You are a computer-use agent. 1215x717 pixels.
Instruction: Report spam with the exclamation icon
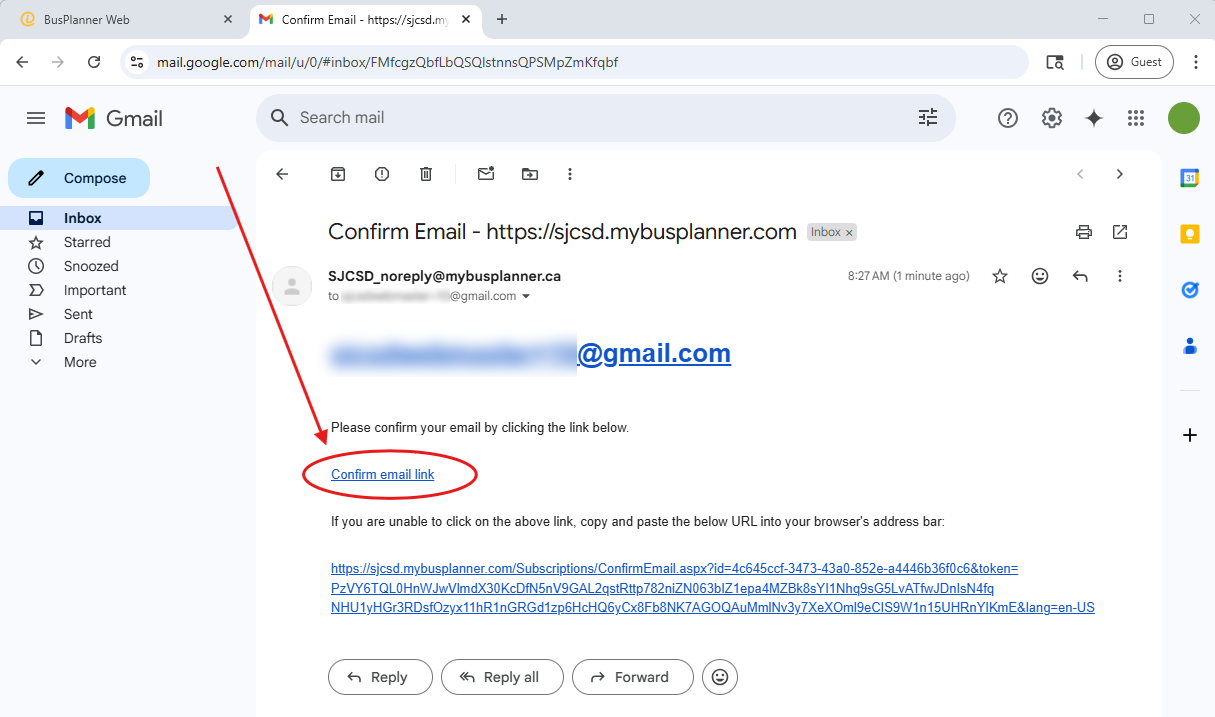pos(382,174)
